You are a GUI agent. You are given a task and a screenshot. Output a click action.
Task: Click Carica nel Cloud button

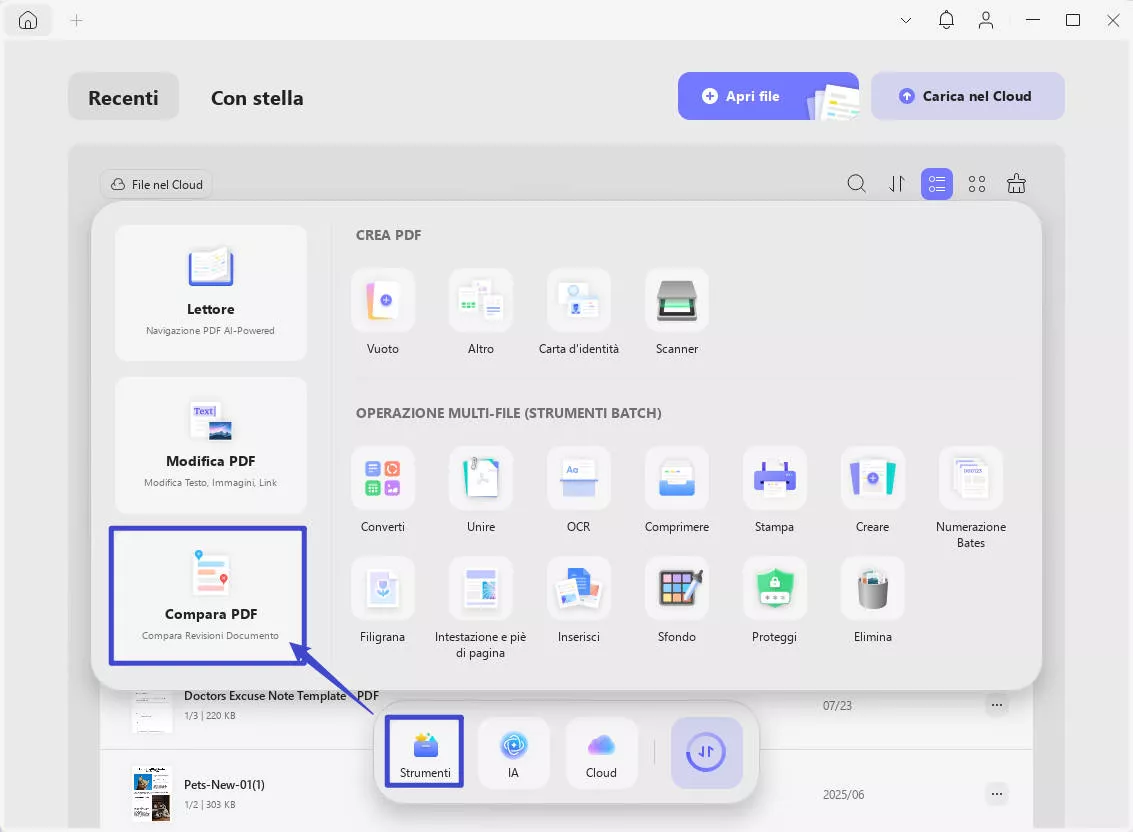coord(968,96)
